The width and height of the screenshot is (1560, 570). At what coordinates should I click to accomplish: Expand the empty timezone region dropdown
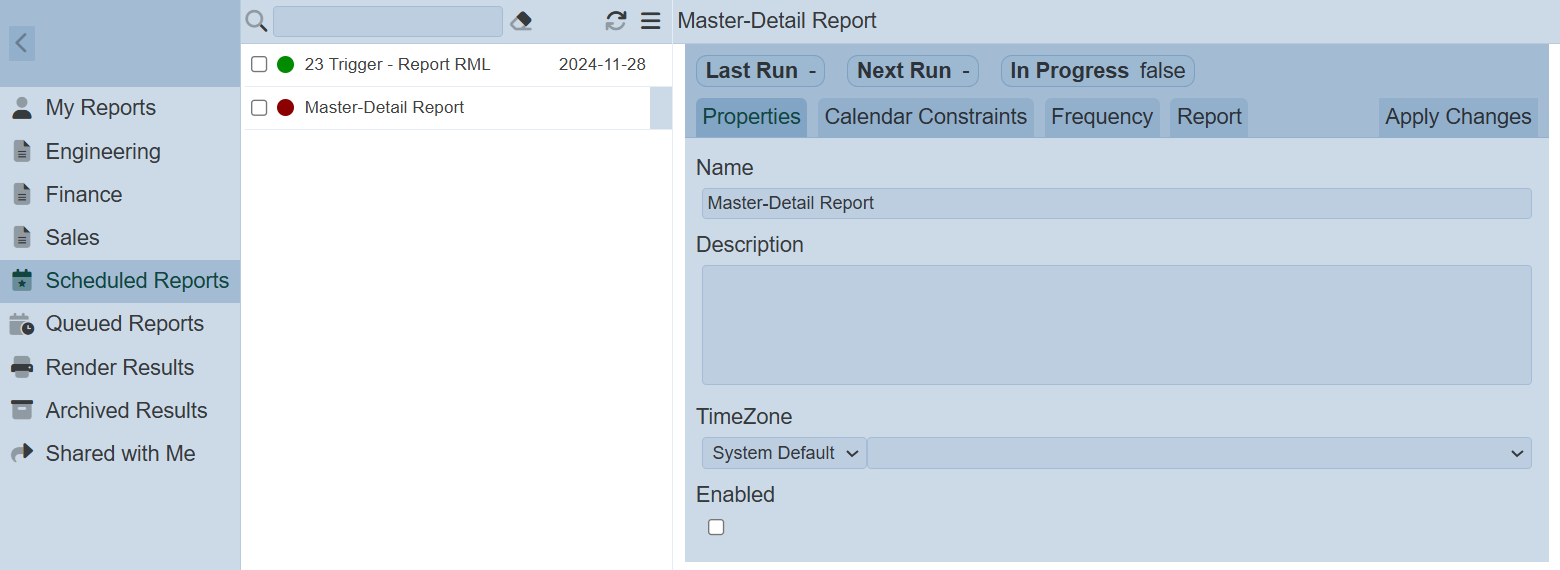tap(1198, 453)
